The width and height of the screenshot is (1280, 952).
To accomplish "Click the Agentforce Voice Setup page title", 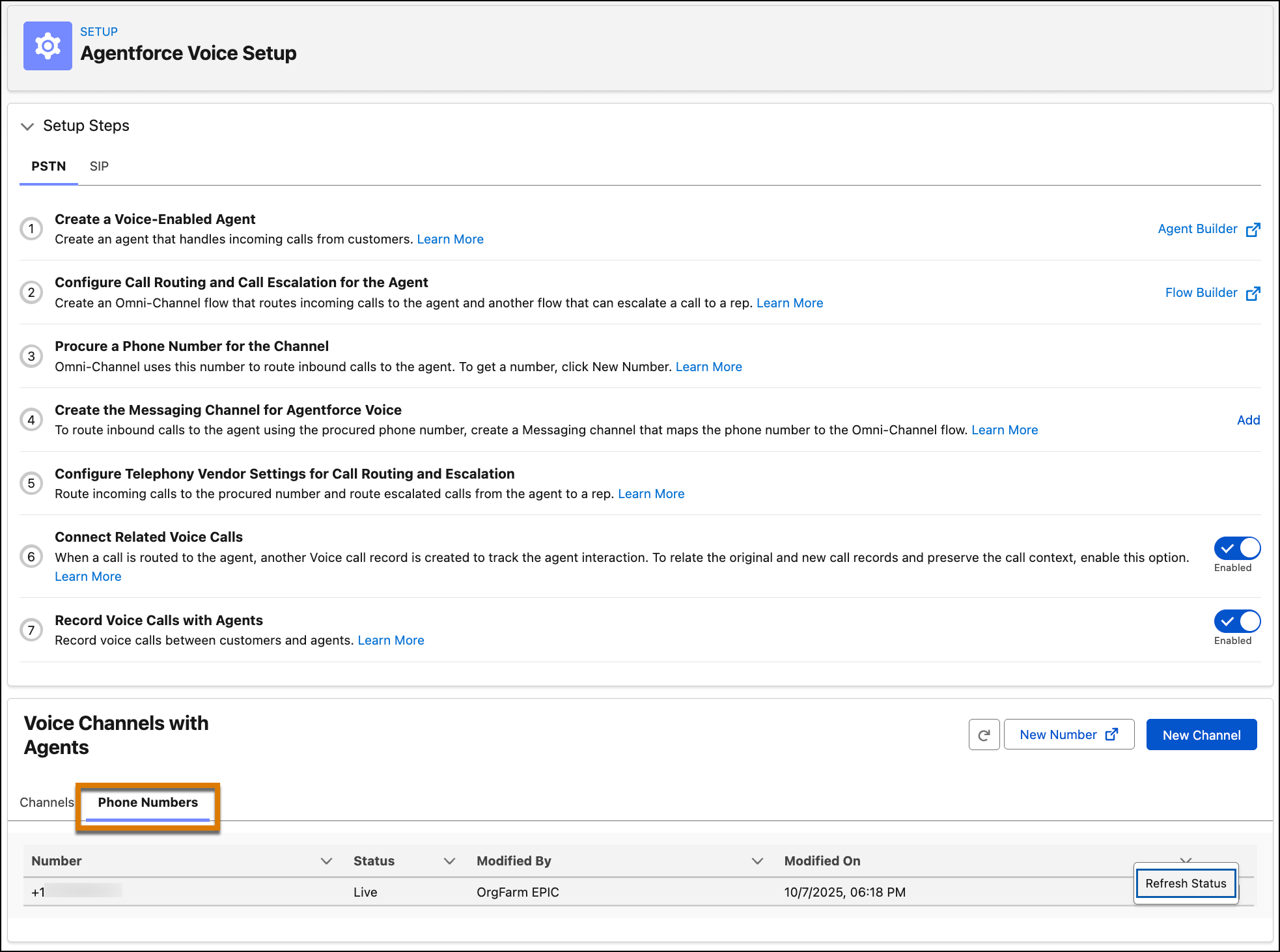I will [188, 53].
